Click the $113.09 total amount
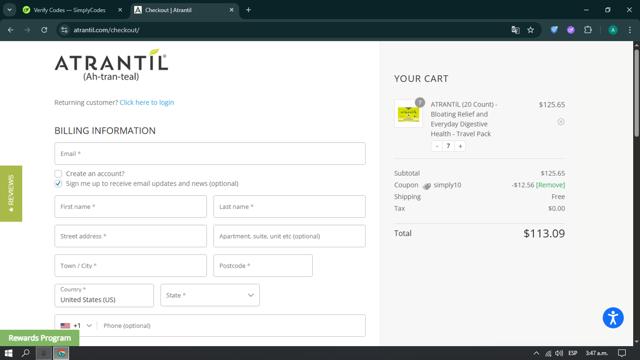Image resolution: width=640 pixels, height=360 pixels. pos(544,233)
